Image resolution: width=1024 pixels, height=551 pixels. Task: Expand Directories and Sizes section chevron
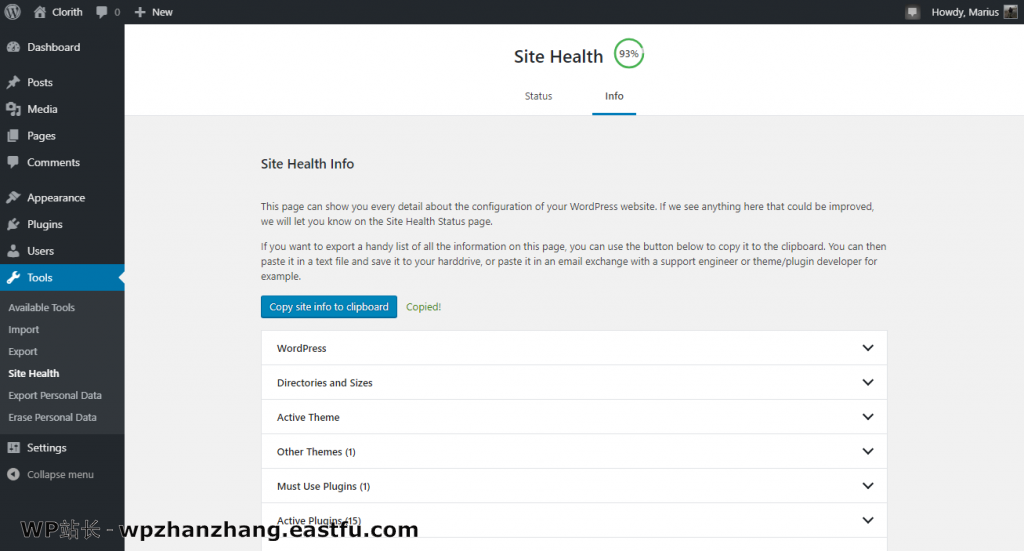tap(868, 383)
